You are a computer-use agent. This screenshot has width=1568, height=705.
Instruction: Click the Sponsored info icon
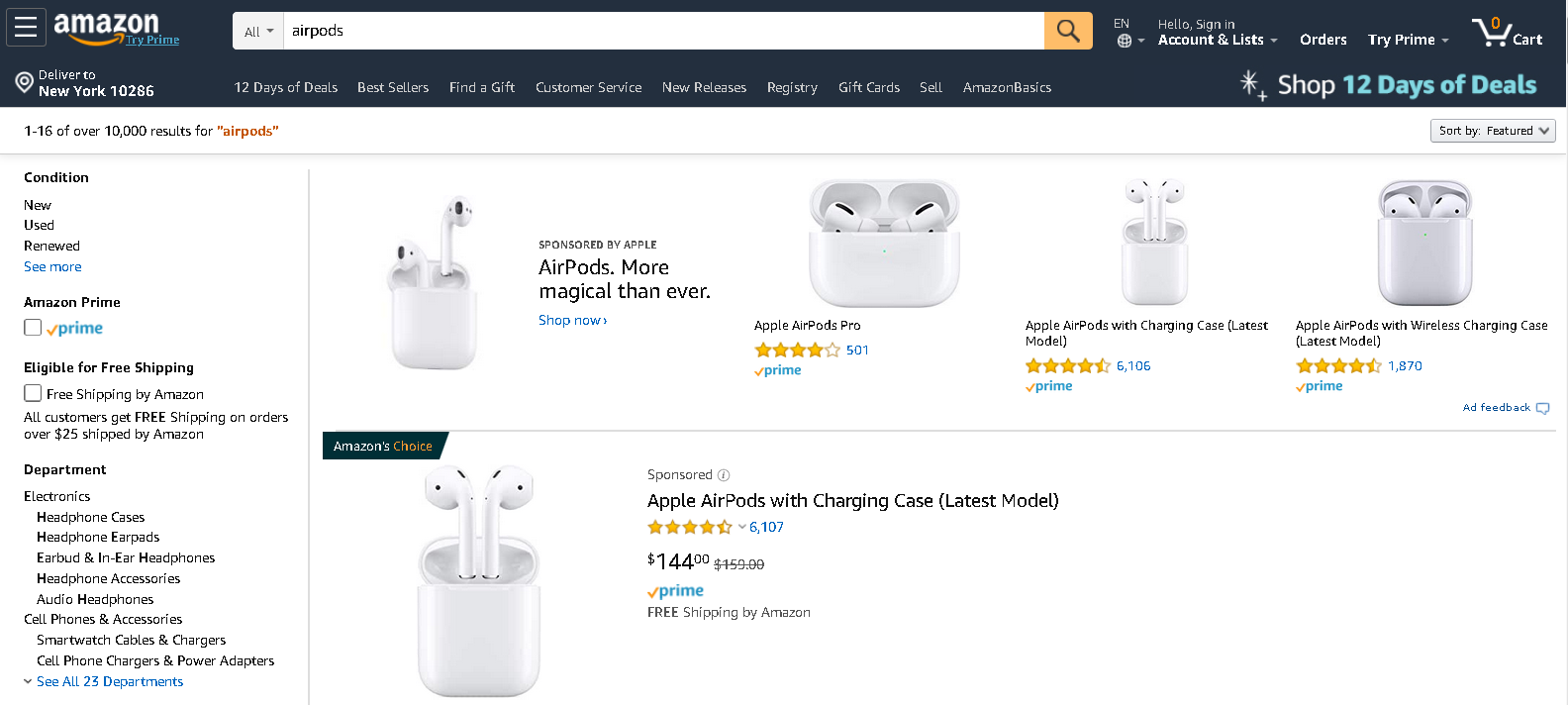pyautogui.click(x=724, y=475)
